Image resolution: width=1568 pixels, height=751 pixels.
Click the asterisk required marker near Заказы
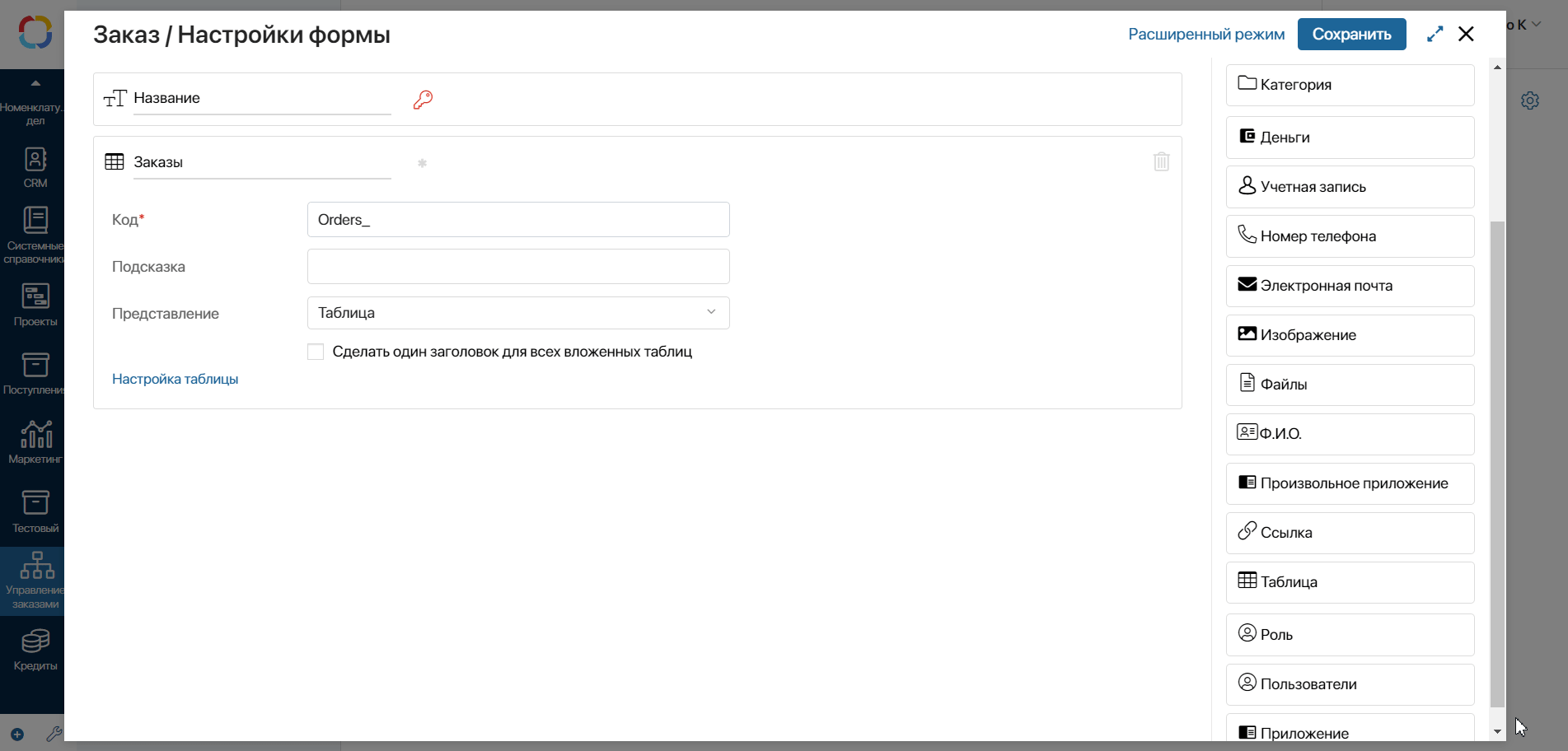422,163
